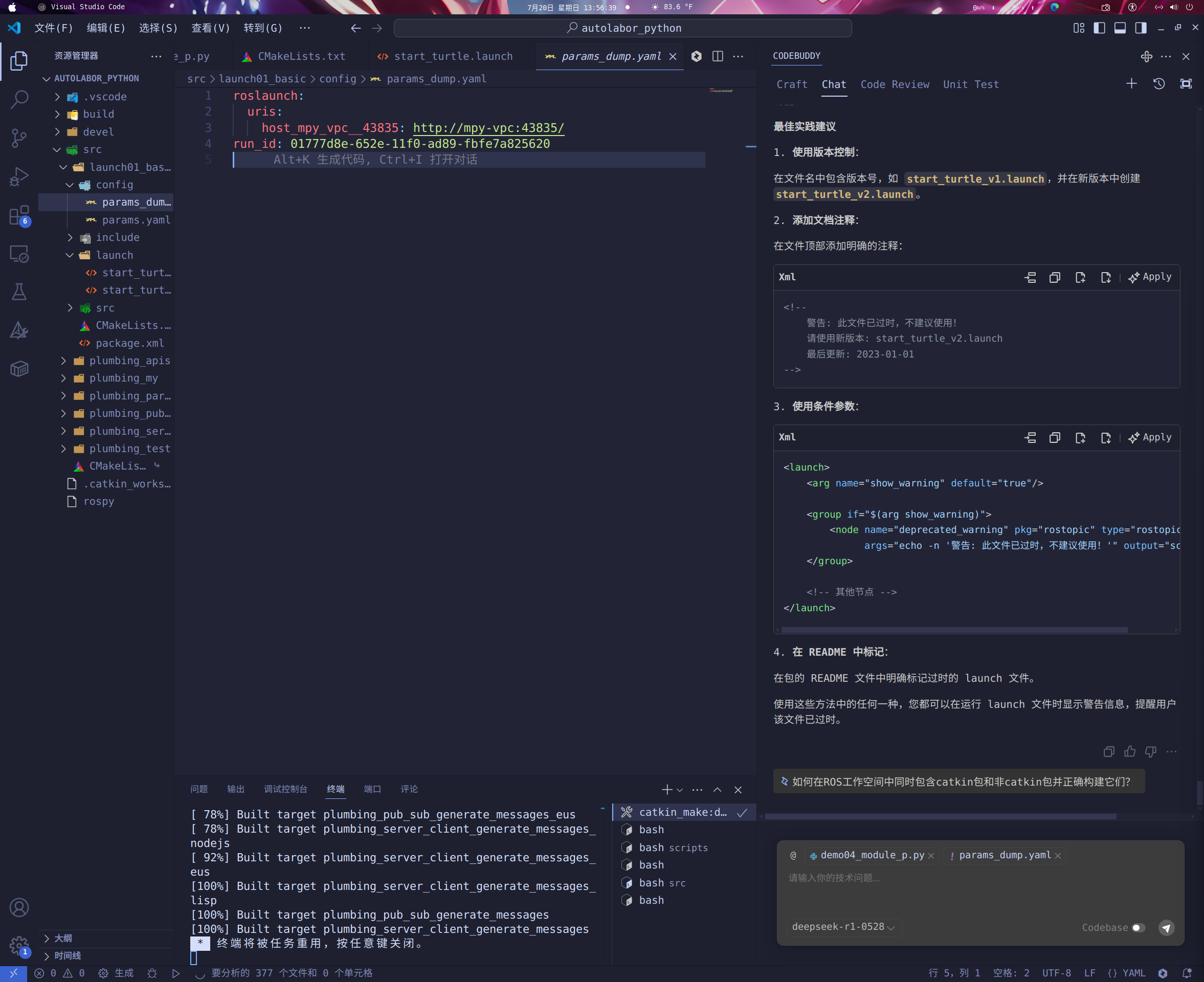Toggle the Codebase switch

point(1139,928)
